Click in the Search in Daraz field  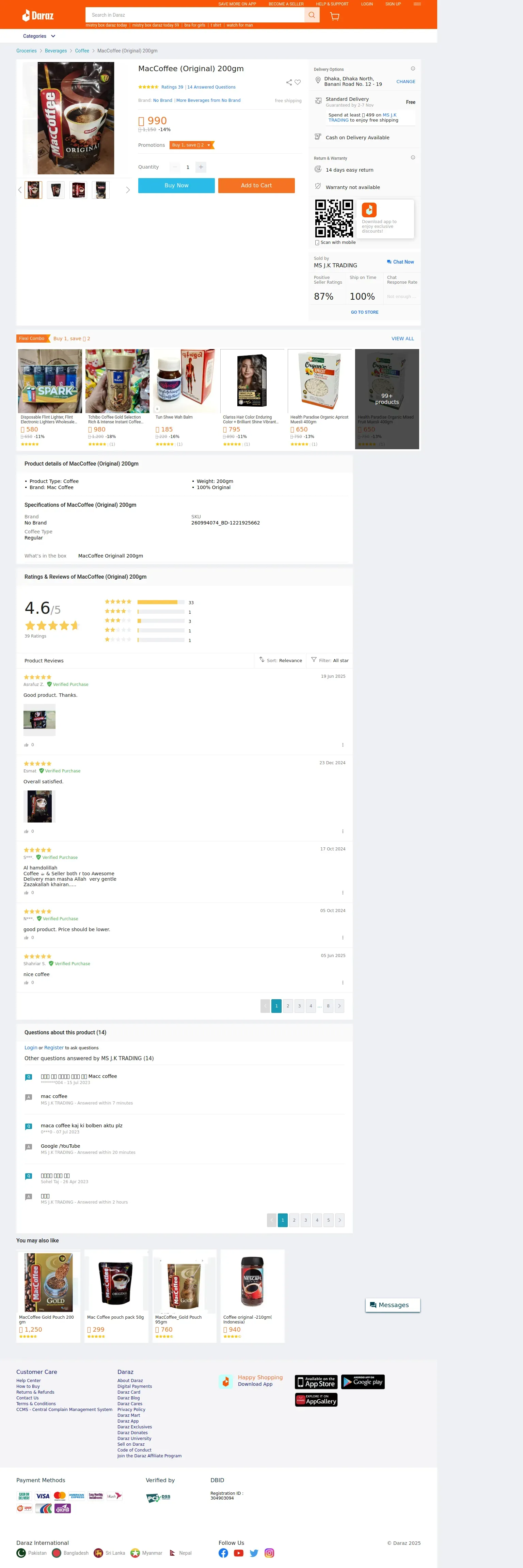pyautogui.click(x=195, y=15)
